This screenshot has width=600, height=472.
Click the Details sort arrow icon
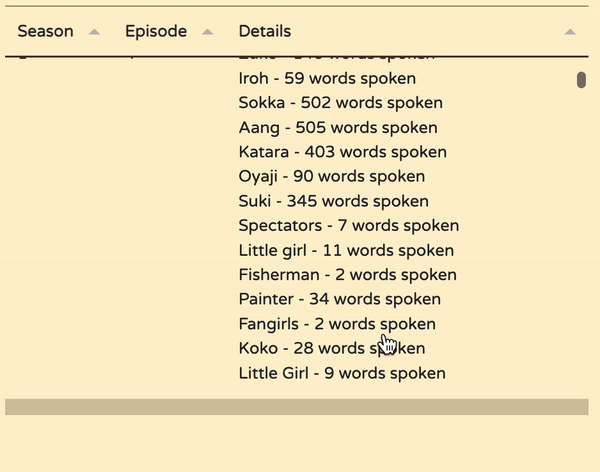tap(569, 32)
